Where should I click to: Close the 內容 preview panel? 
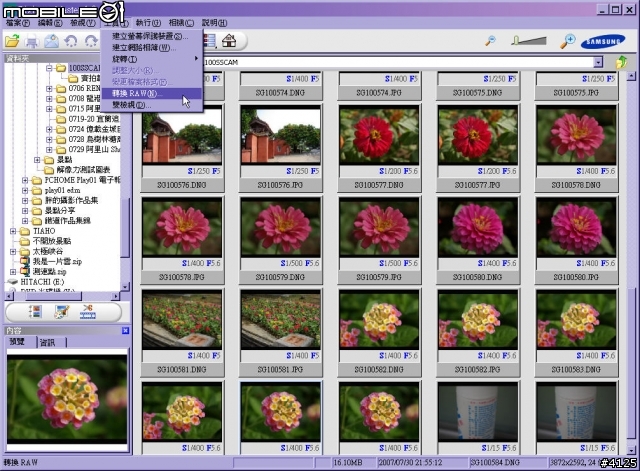point(125,331)
